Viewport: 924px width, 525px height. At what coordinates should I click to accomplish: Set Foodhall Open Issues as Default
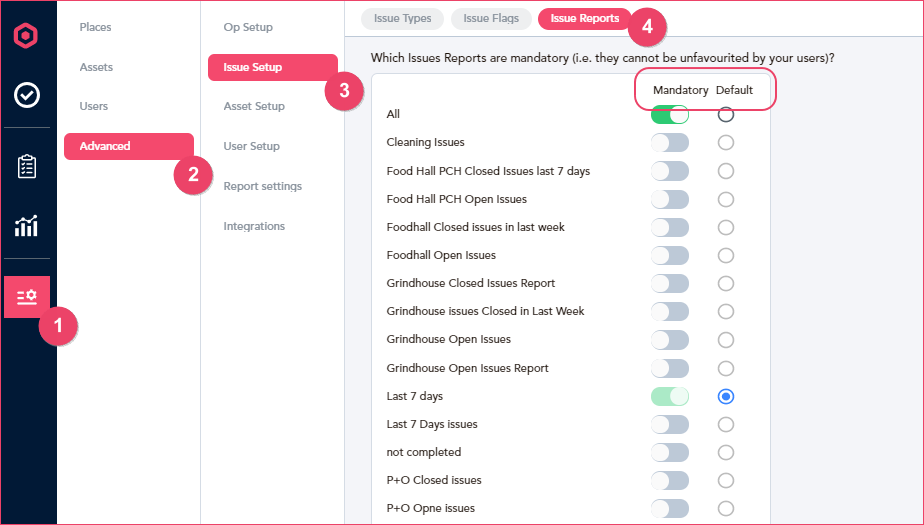[x=725, y=256]
